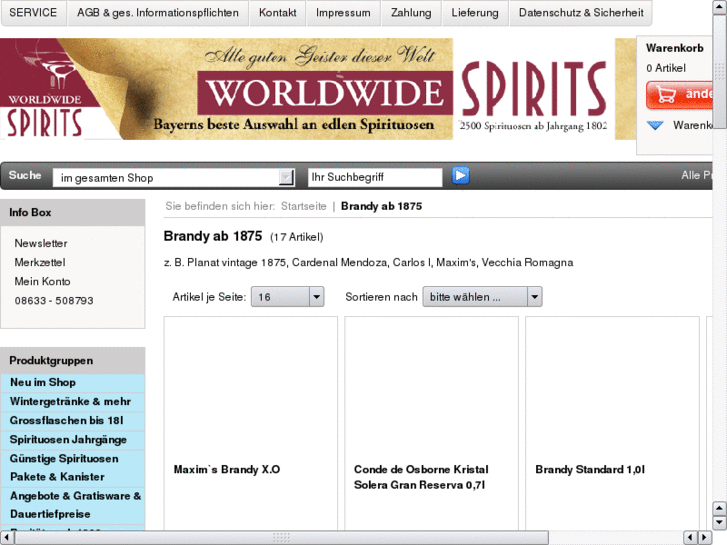Viewport: 727px width, 545px height.
Task: Click the vertical scrollbar down arrow
Action: click(x=720, y=523)
